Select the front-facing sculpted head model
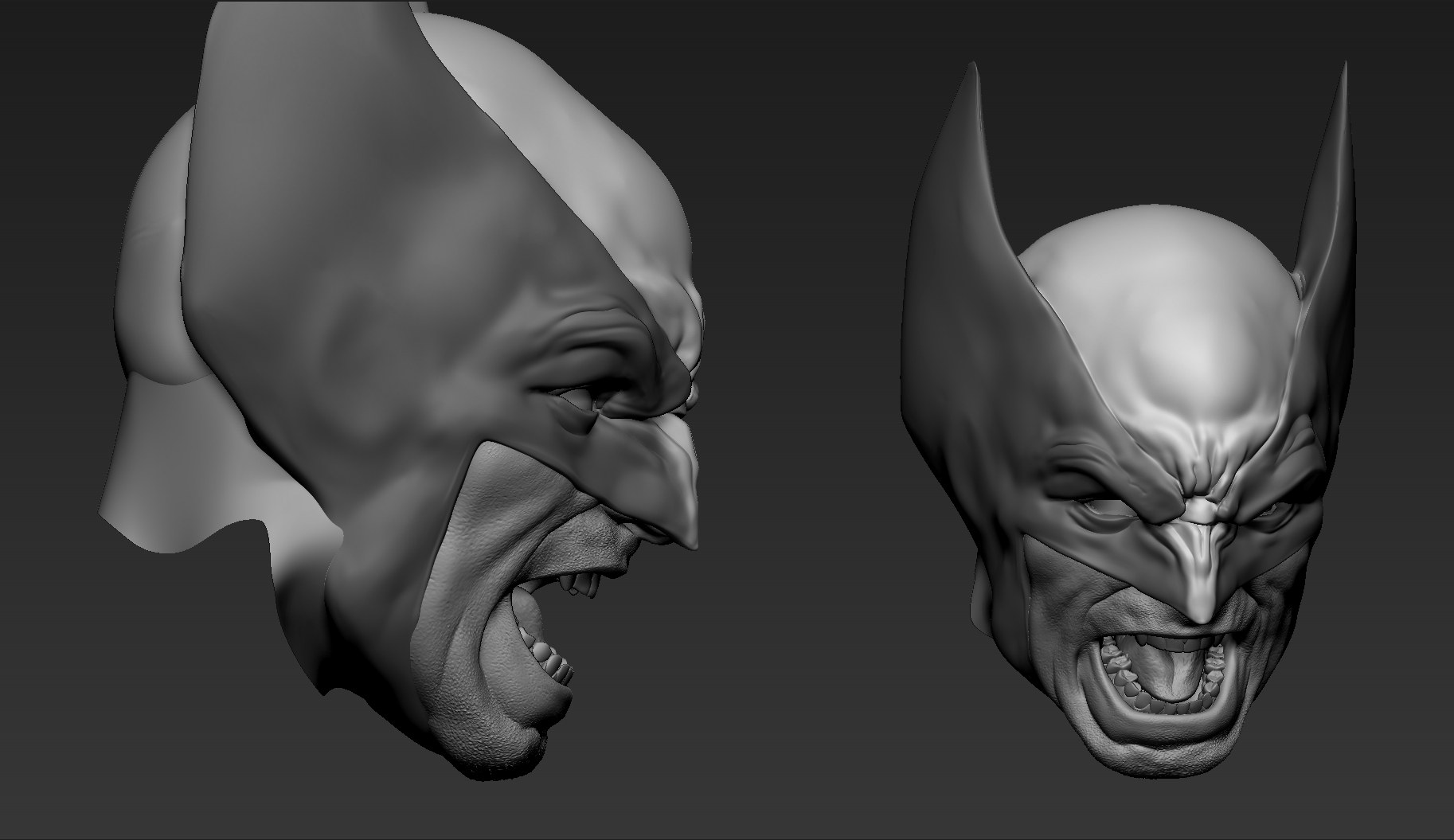This screenshot has height=840, width=1454. tap(1128, 418)
